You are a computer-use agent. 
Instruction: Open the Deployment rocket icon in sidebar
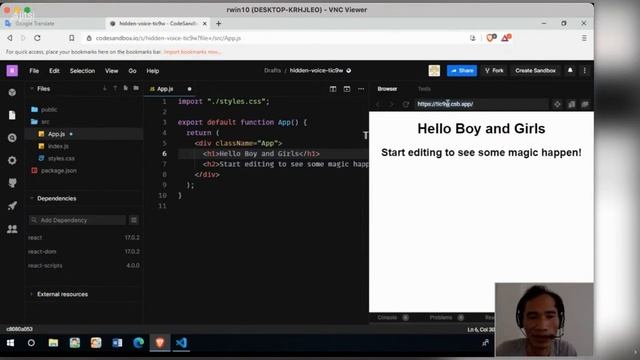(x=12, y=206)
